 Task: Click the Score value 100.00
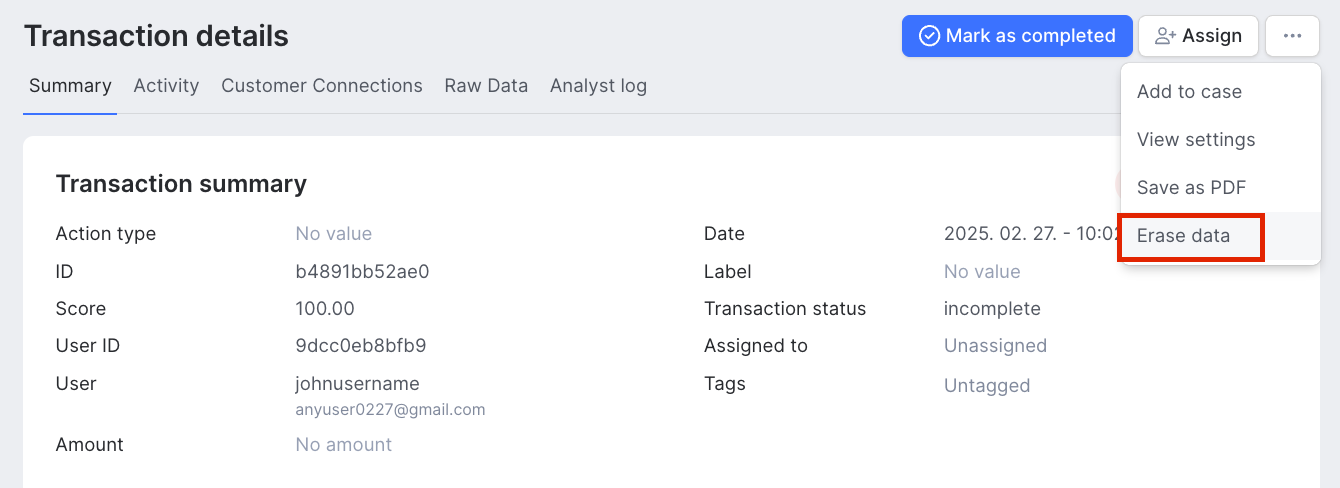coord(325,309)
